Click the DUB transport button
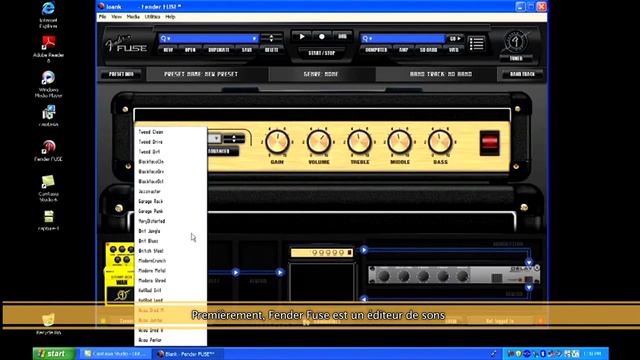 (342, 36)
